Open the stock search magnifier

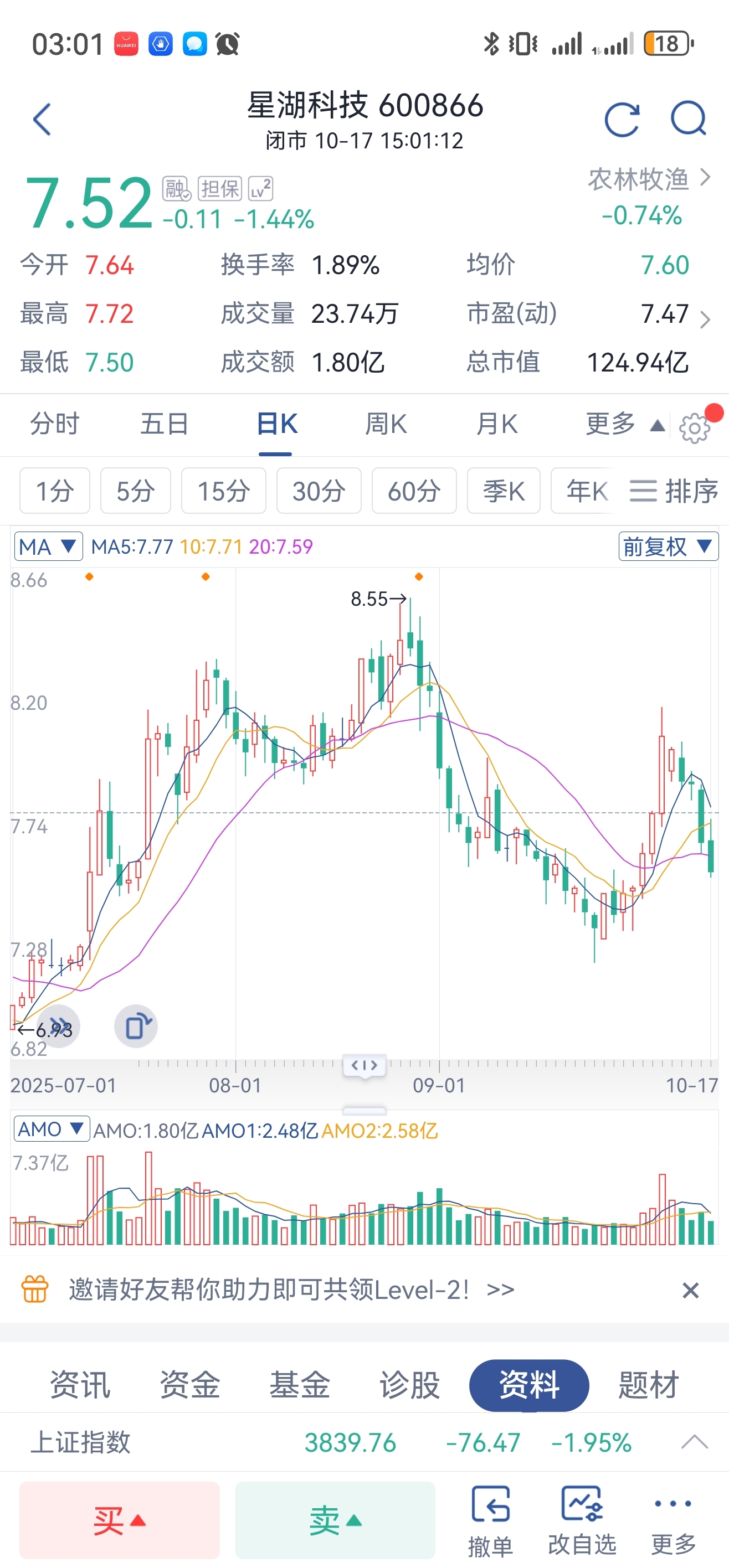[x=688, y=119]
